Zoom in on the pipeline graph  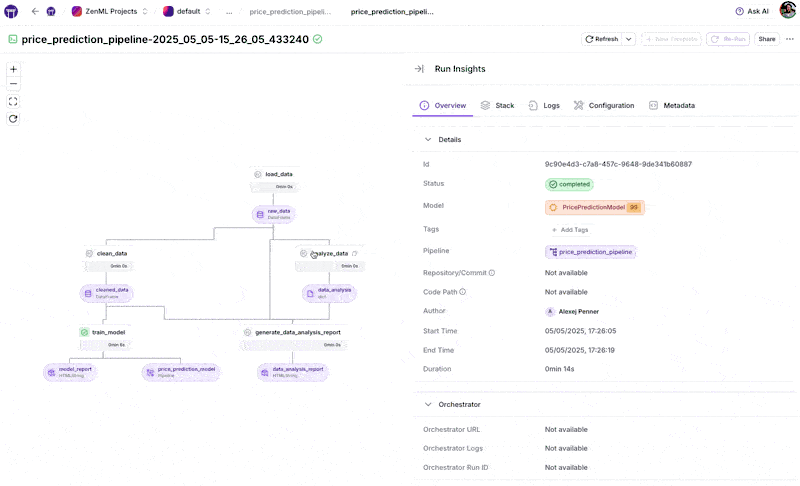(x=13, y=69)
